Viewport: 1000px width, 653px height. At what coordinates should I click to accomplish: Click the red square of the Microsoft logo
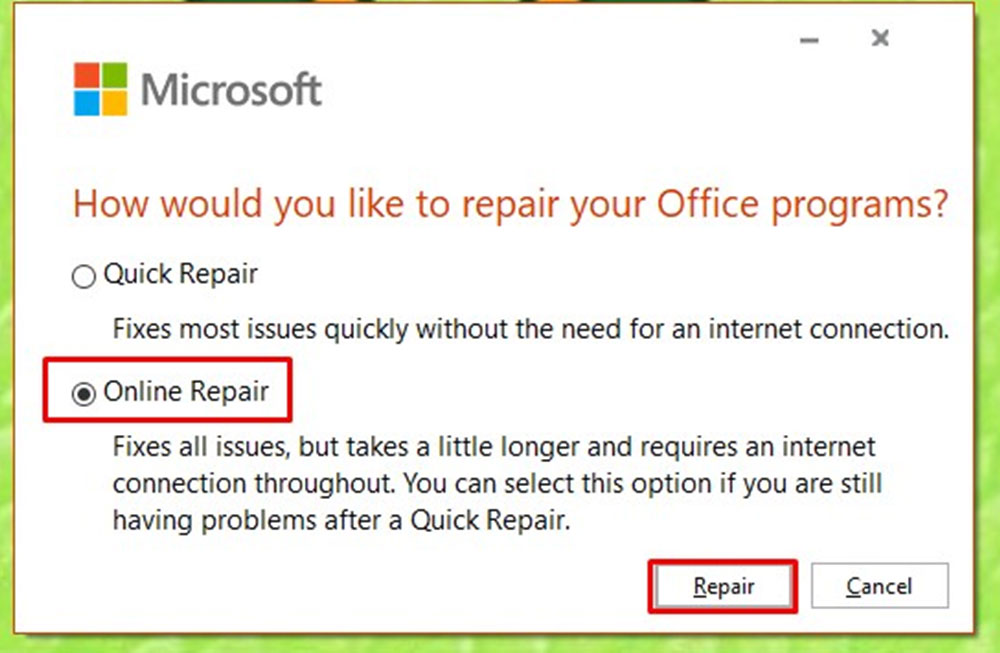click(87, 76)
